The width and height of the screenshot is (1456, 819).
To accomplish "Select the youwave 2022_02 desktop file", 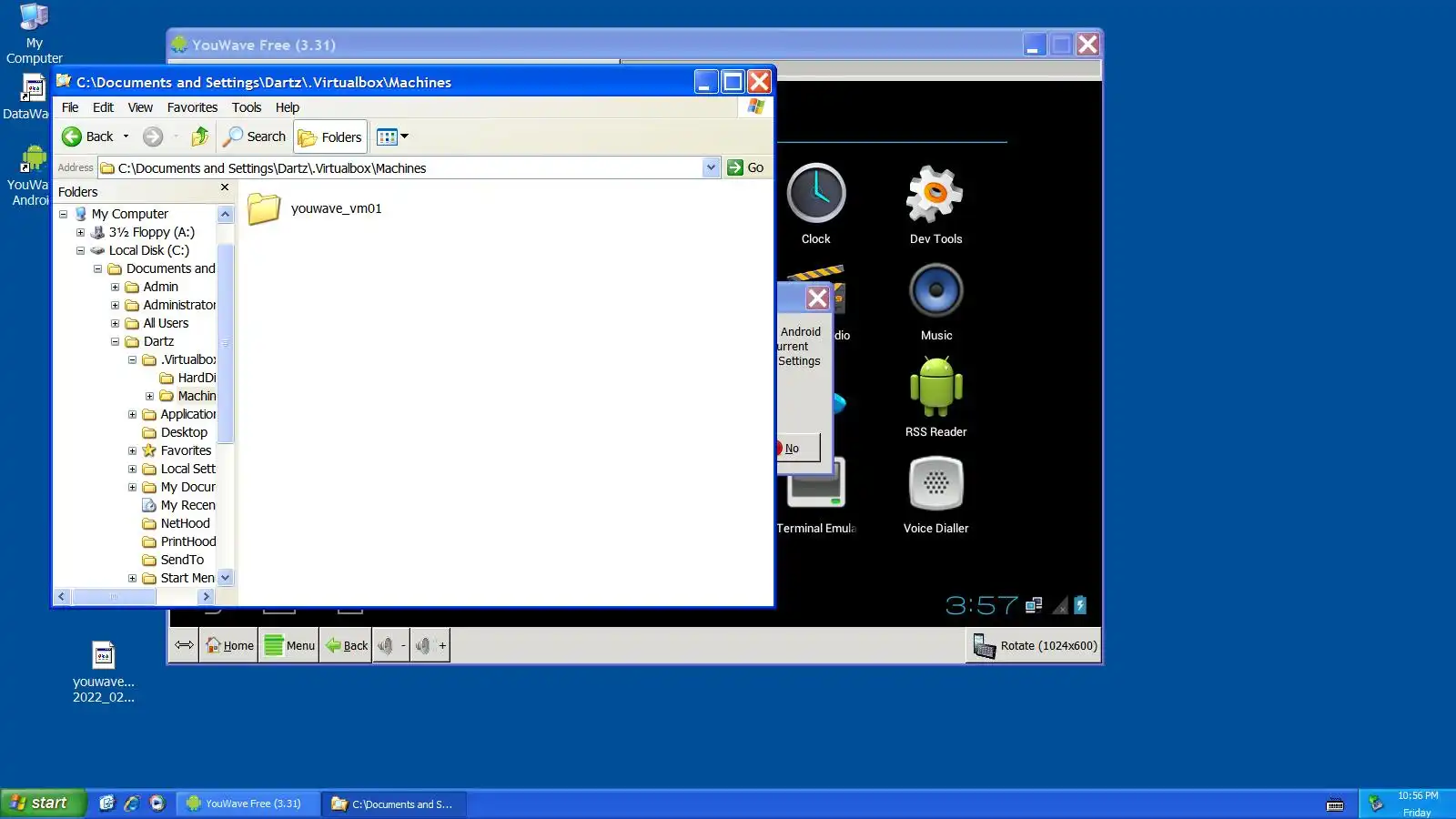I will (104, 672).
